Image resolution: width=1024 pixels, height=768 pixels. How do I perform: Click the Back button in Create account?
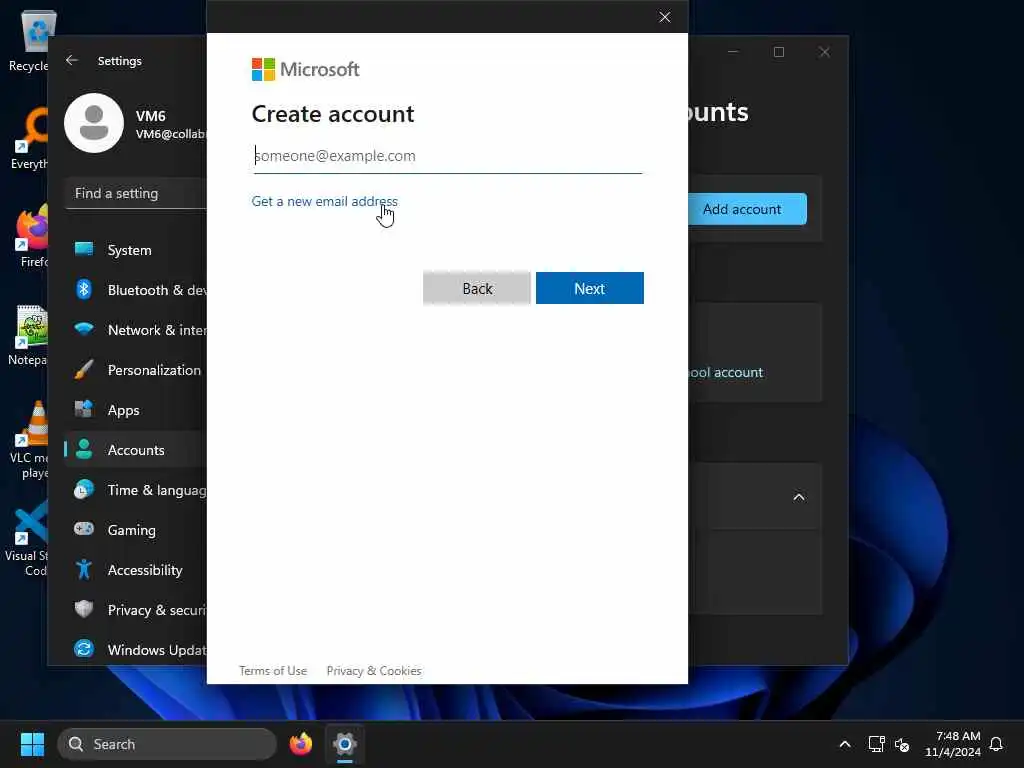477,289
